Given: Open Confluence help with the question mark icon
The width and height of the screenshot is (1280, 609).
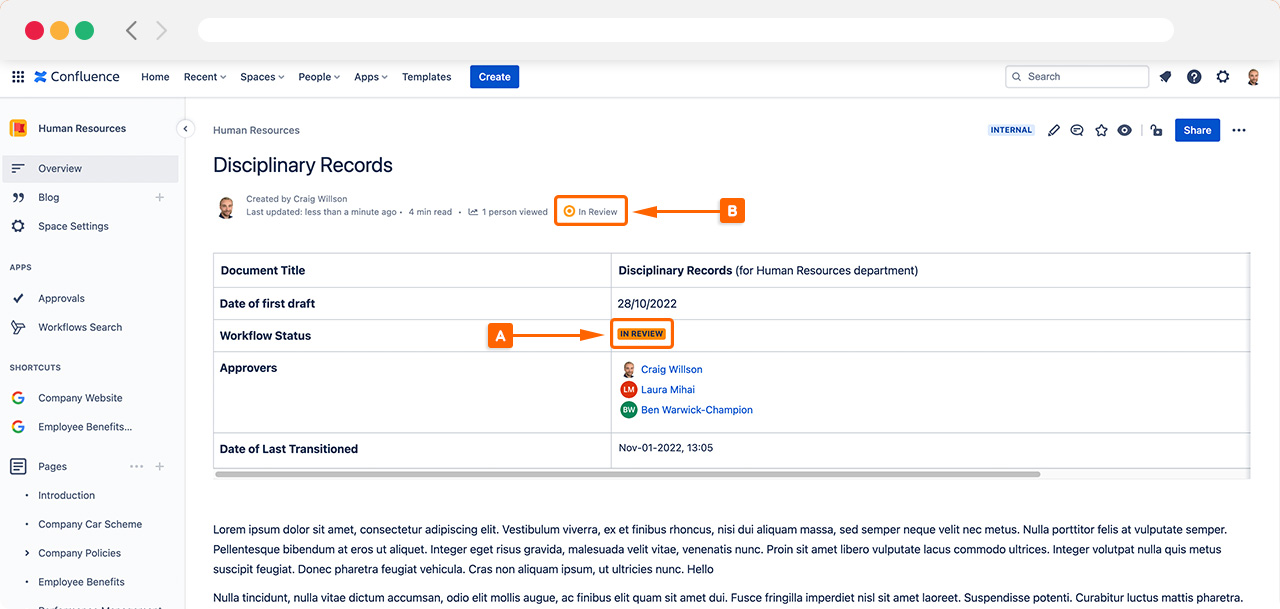Looking at the screenshot, I should click(x=1194, y=76).
